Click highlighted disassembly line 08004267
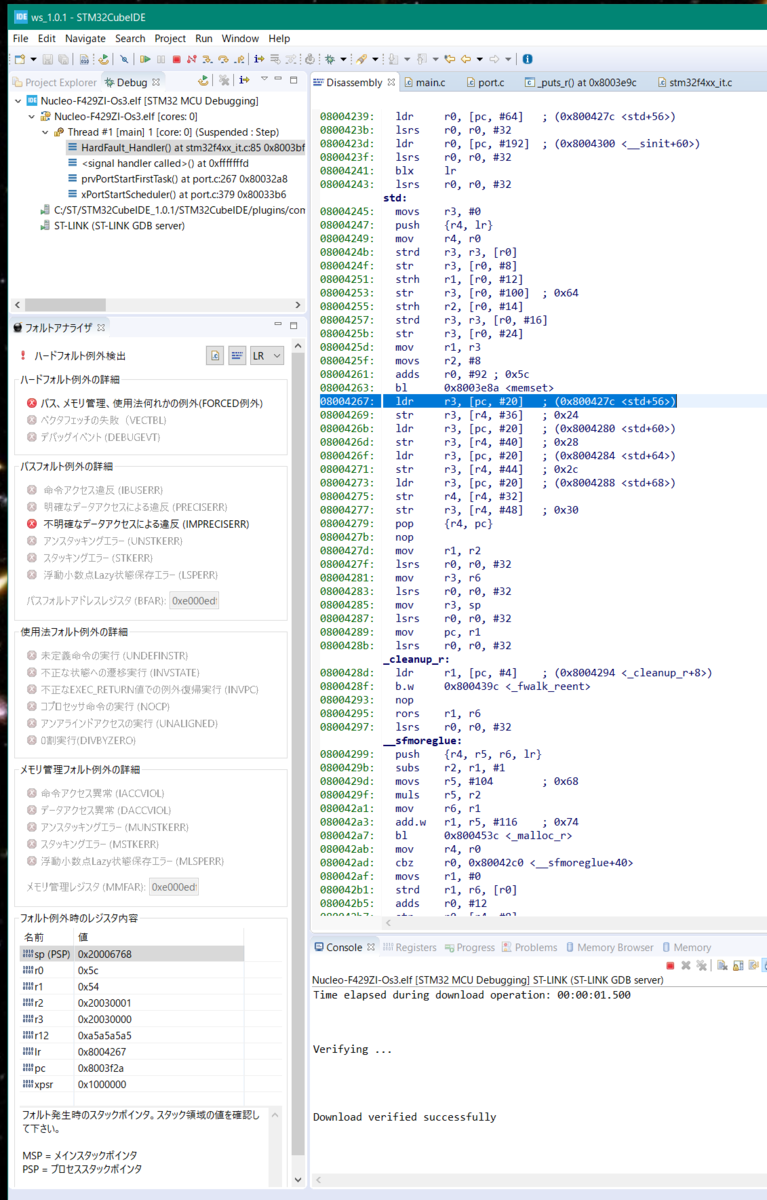The image size is (767, 1200). (497, 401)
